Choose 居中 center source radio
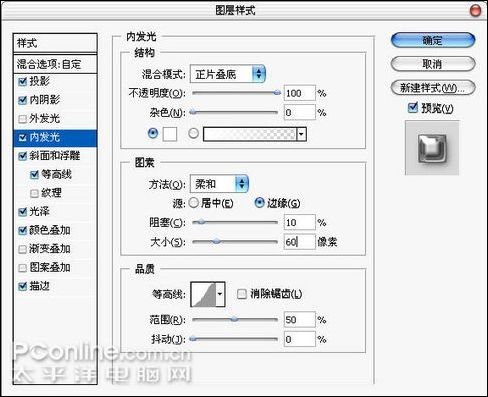The image size is (488, 397). pyautogui.click(x=194, y=203)
